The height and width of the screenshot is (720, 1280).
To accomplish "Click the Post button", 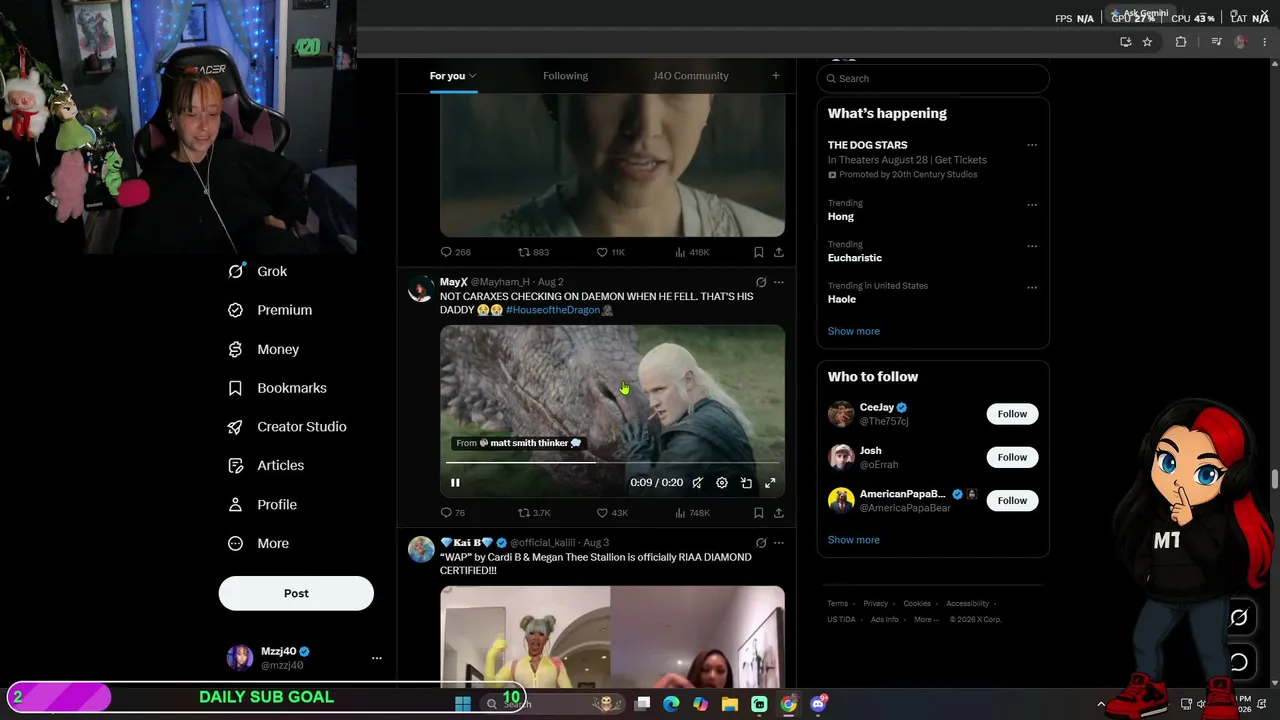I will (x=296, y=593).
